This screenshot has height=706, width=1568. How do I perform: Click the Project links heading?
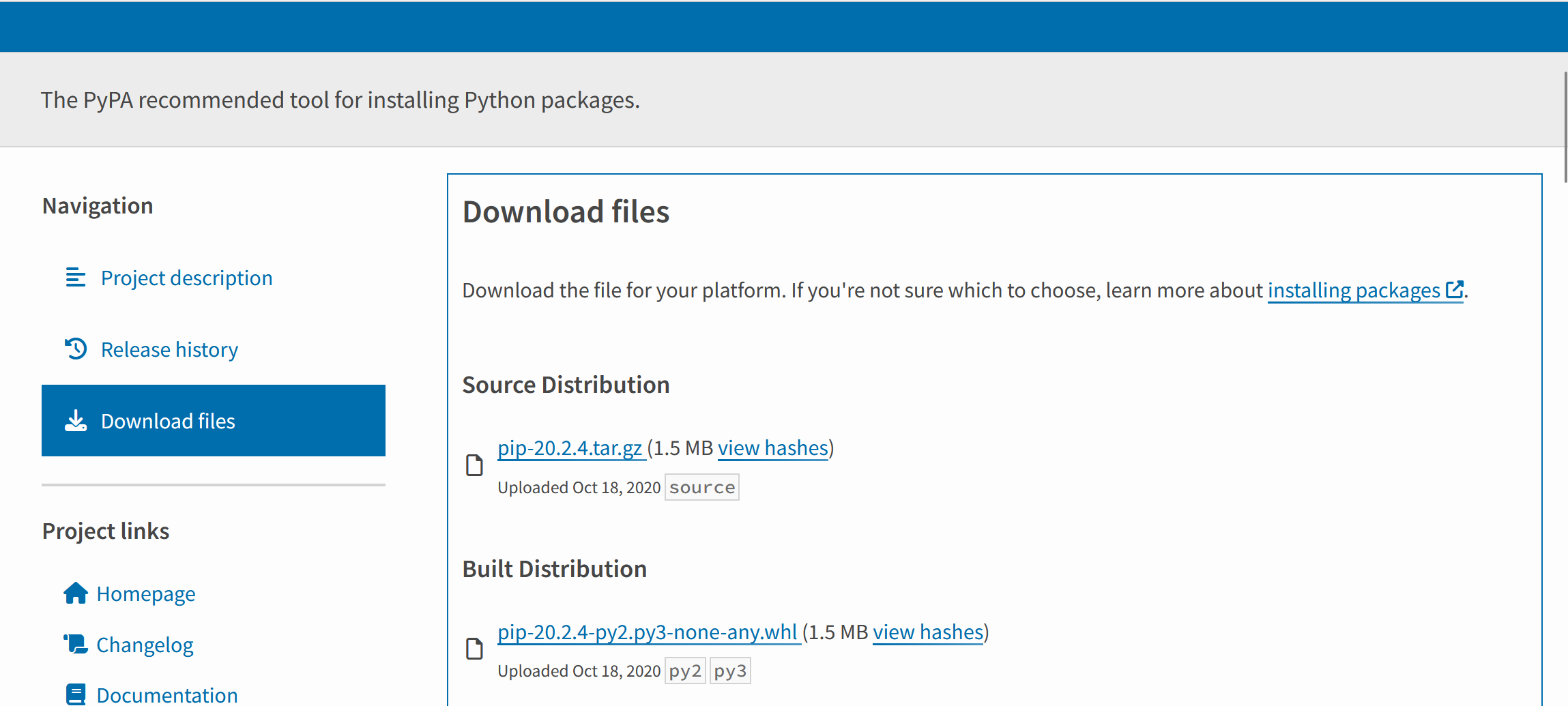[x=106, y=531]
